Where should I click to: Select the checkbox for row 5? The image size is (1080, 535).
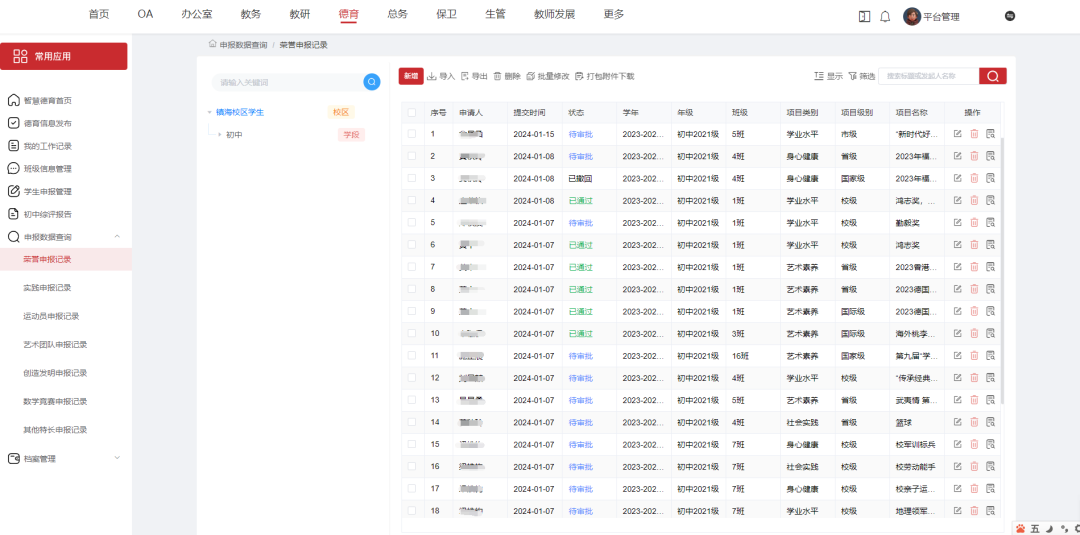pos(412,222)
